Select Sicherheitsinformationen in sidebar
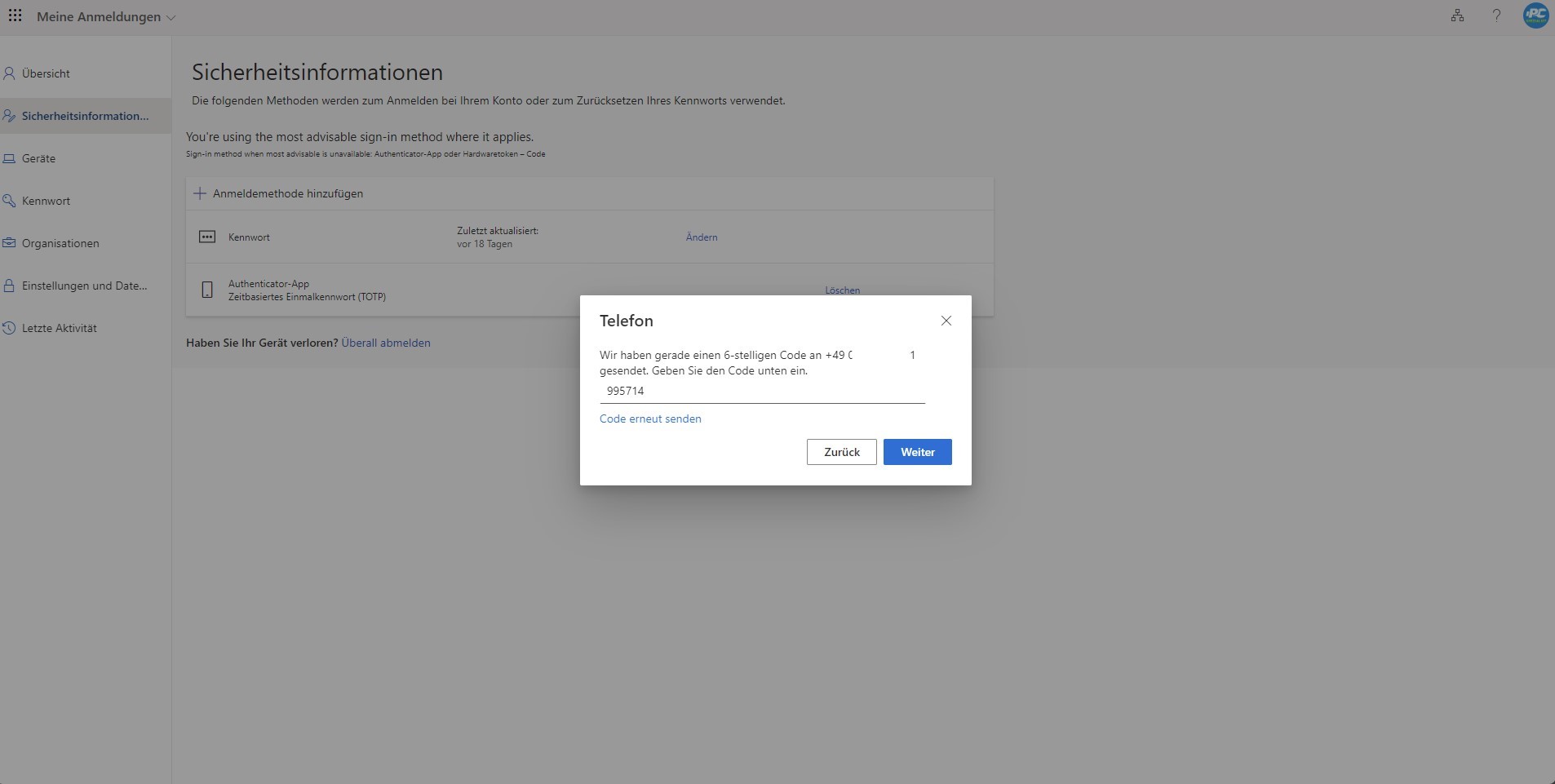This screenshot has width=1555, height=784. tap(85, 116)
